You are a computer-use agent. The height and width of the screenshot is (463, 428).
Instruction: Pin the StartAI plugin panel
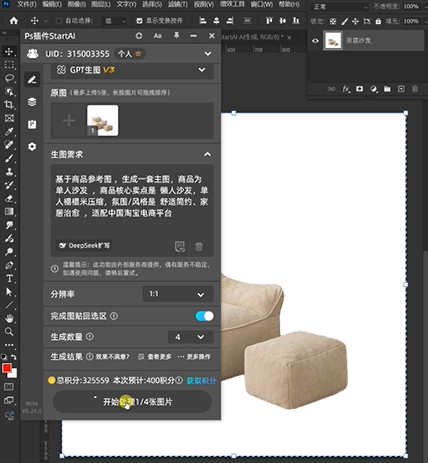coord(176,36)
